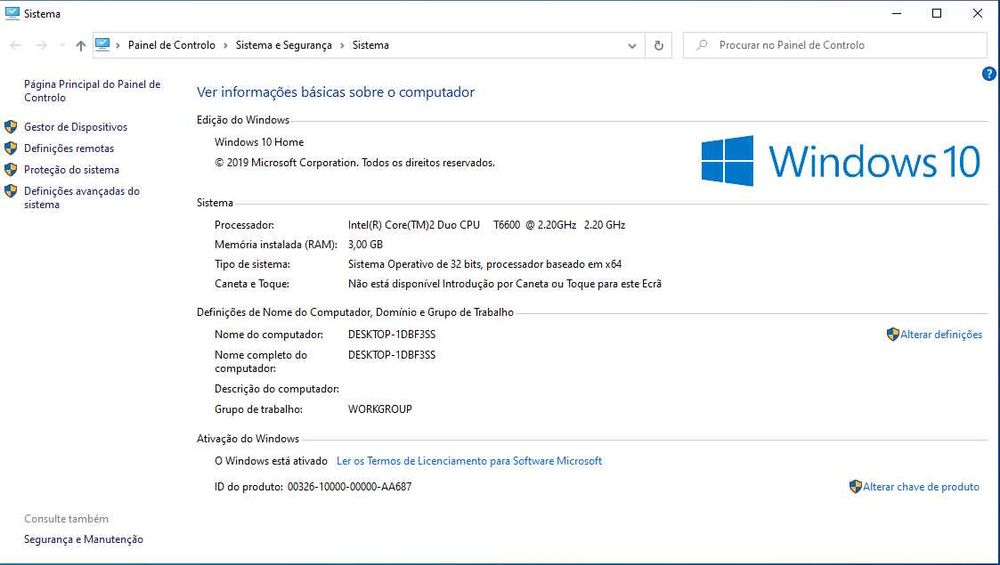The height and width of the screenshot is (565, 1000).
Task: Click the Forward arrow navigation button
Action: (x=41, y=45)
